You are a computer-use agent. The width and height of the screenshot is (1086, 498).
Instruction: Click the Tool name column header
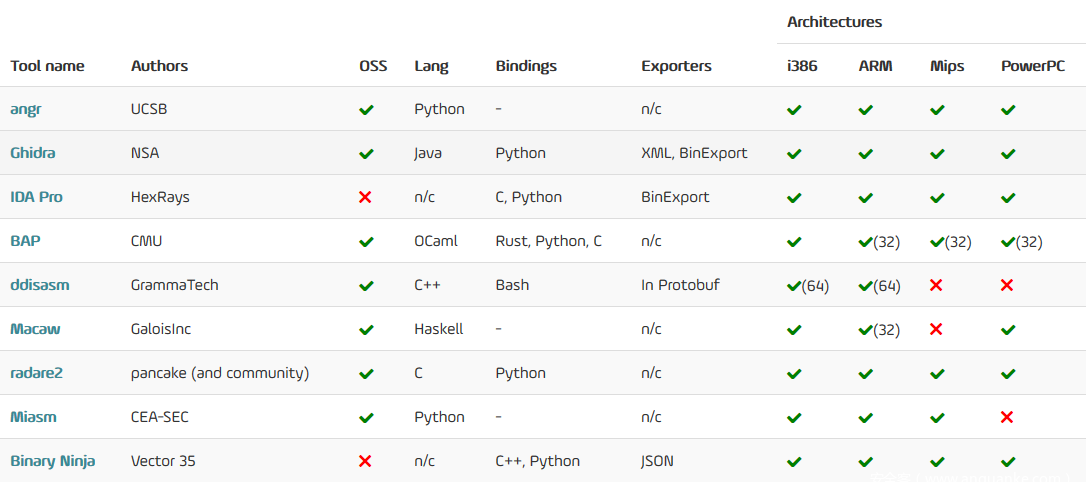click(x=47, y=66)
